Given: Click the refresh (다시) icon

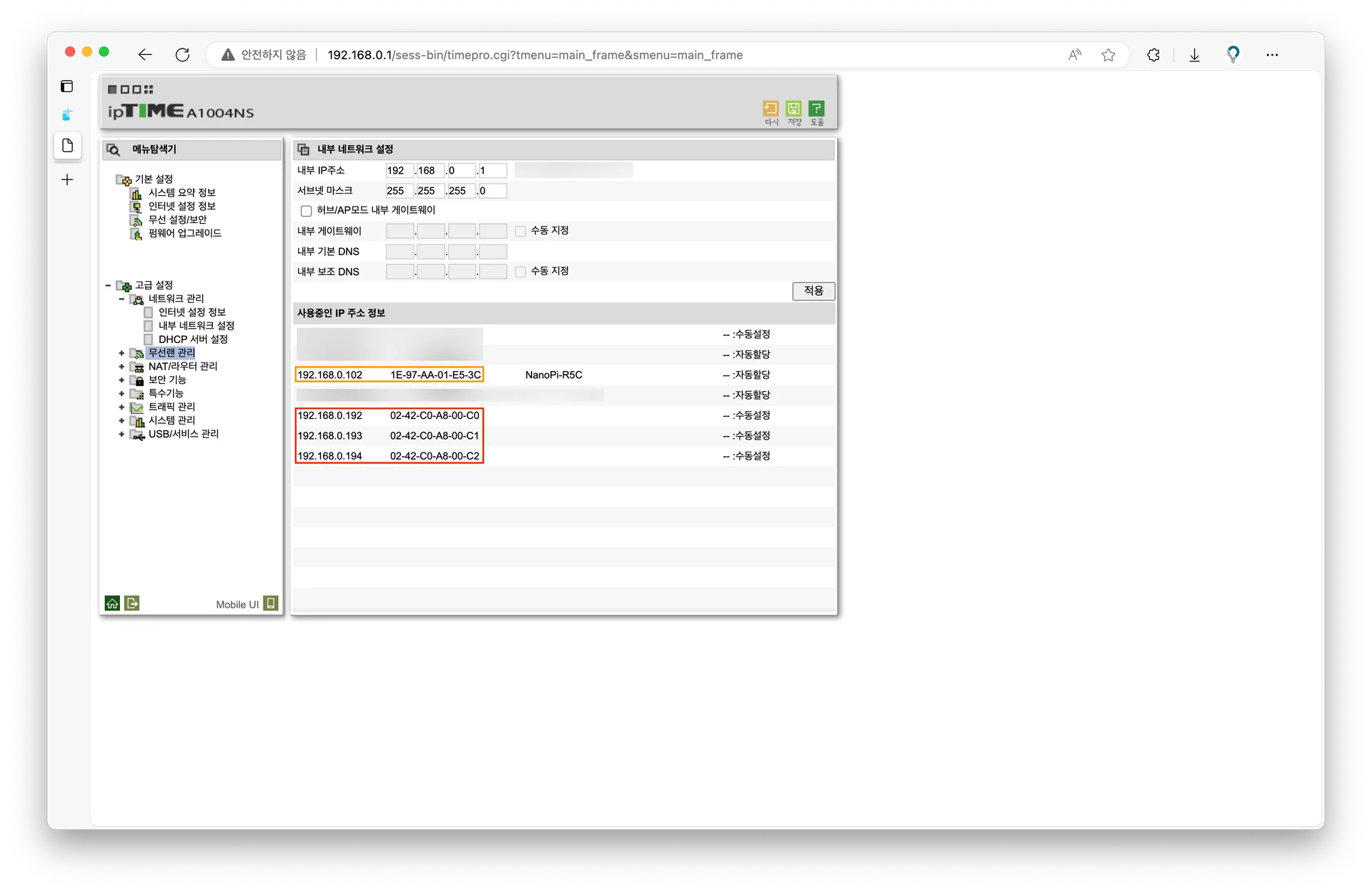Looking at the screenshot, I should [x=770, y=109].
